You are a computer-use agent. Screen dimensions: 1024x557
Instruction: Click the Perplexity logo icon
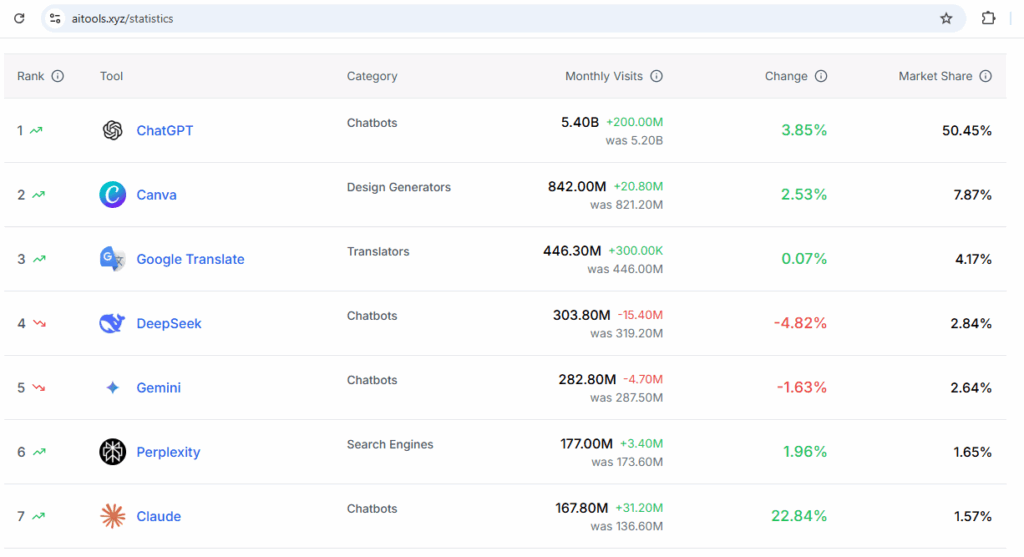pos(112,452)
